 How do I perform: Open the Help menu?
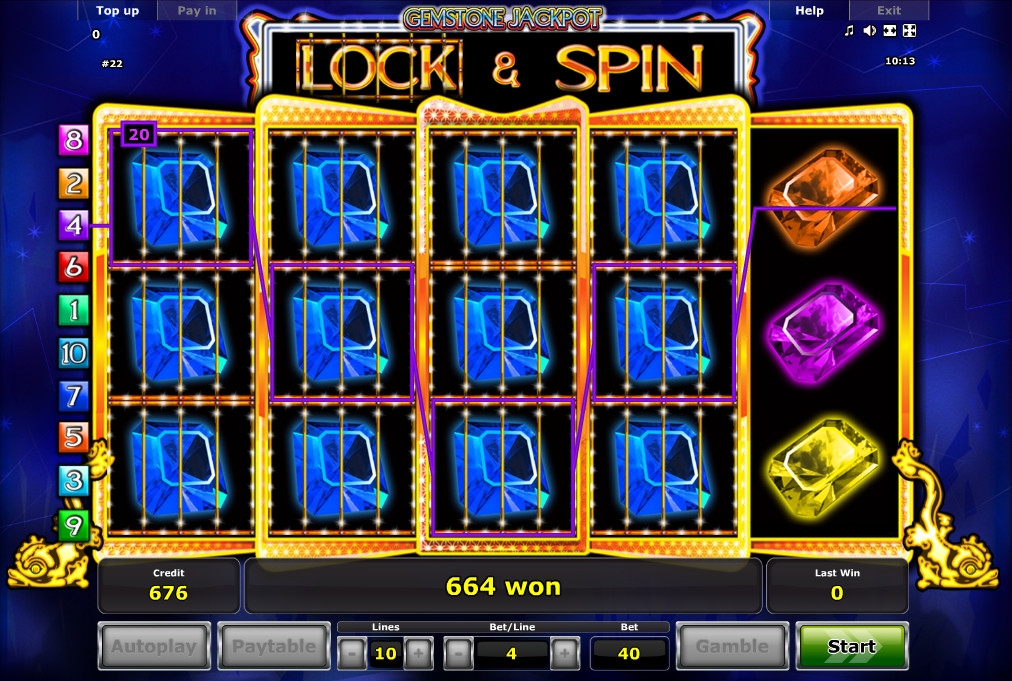tap(809, 10)
